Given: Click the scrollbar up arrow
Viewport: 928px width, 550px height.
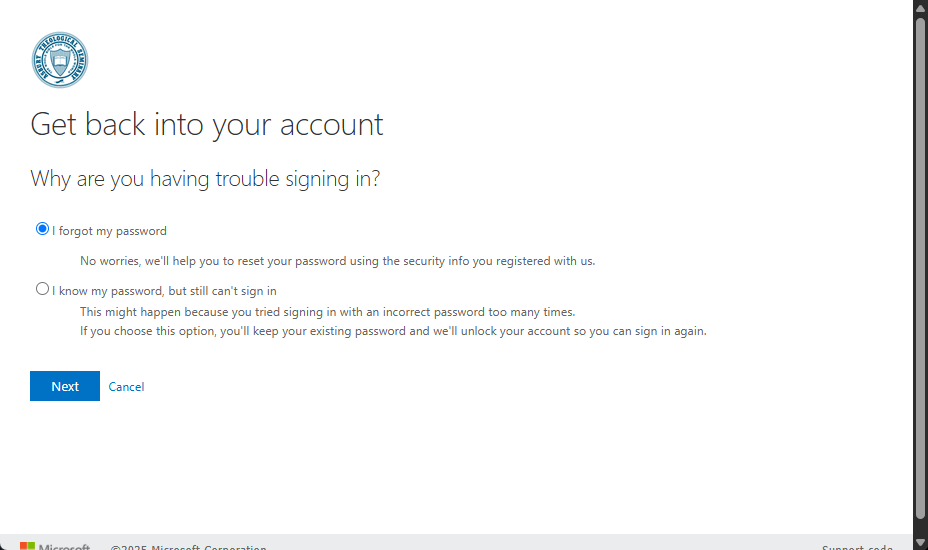Looking at the screenshot, I should (x=920, y=8).
